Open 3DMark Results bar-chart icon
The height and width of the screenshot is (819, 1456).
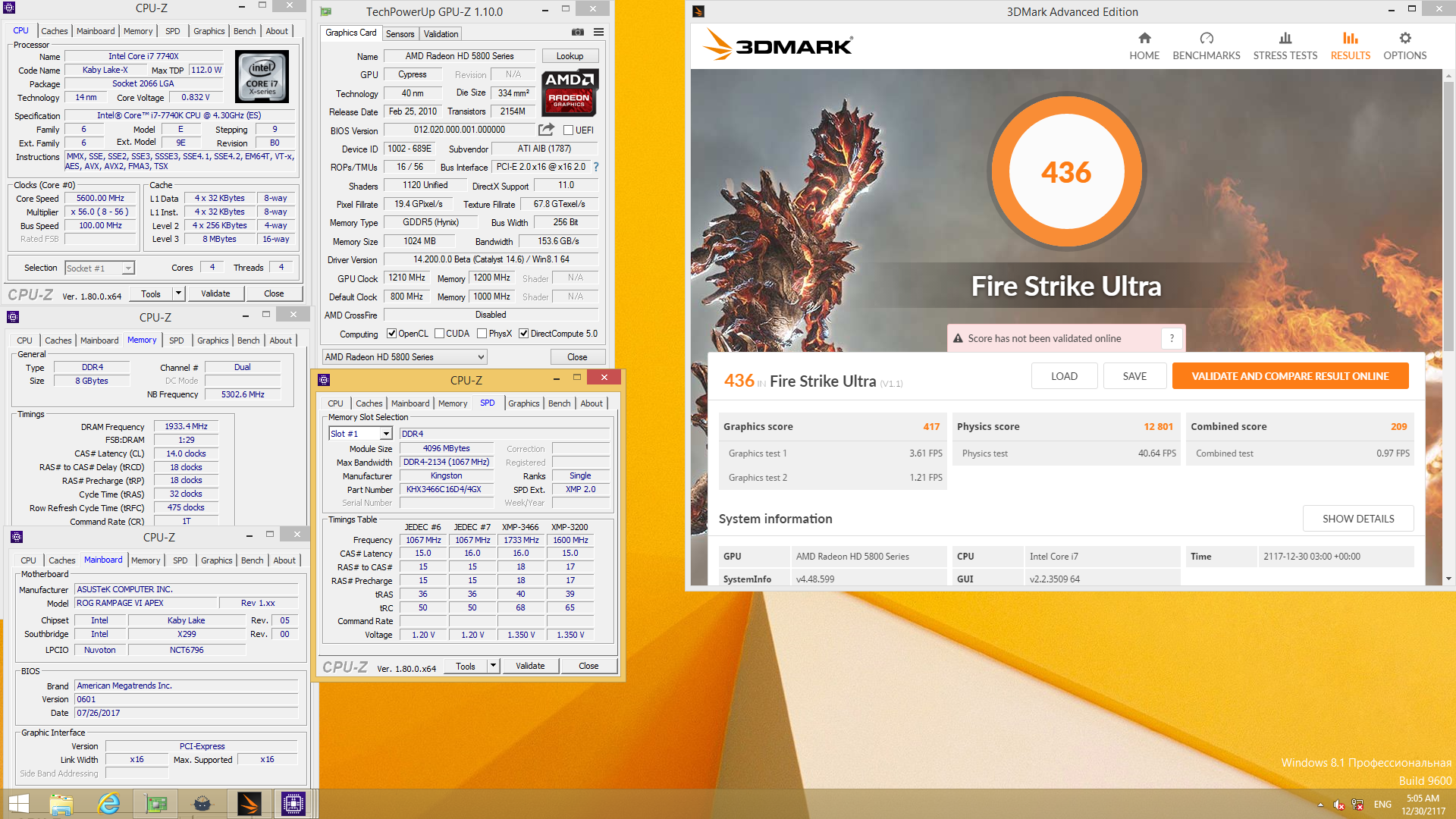1350,38
